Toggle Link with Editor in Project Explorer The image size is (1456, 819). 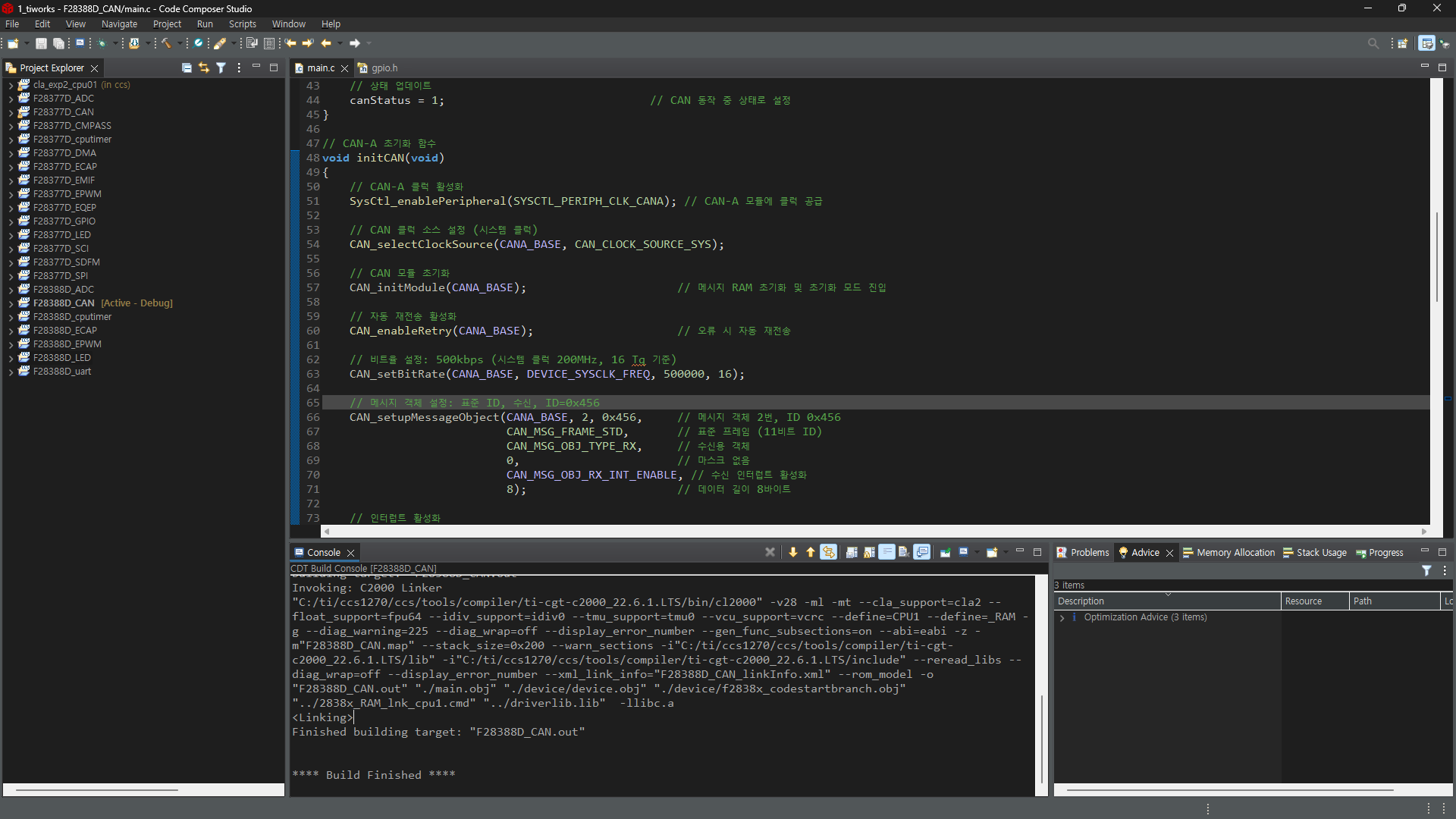tap(203, 67)
